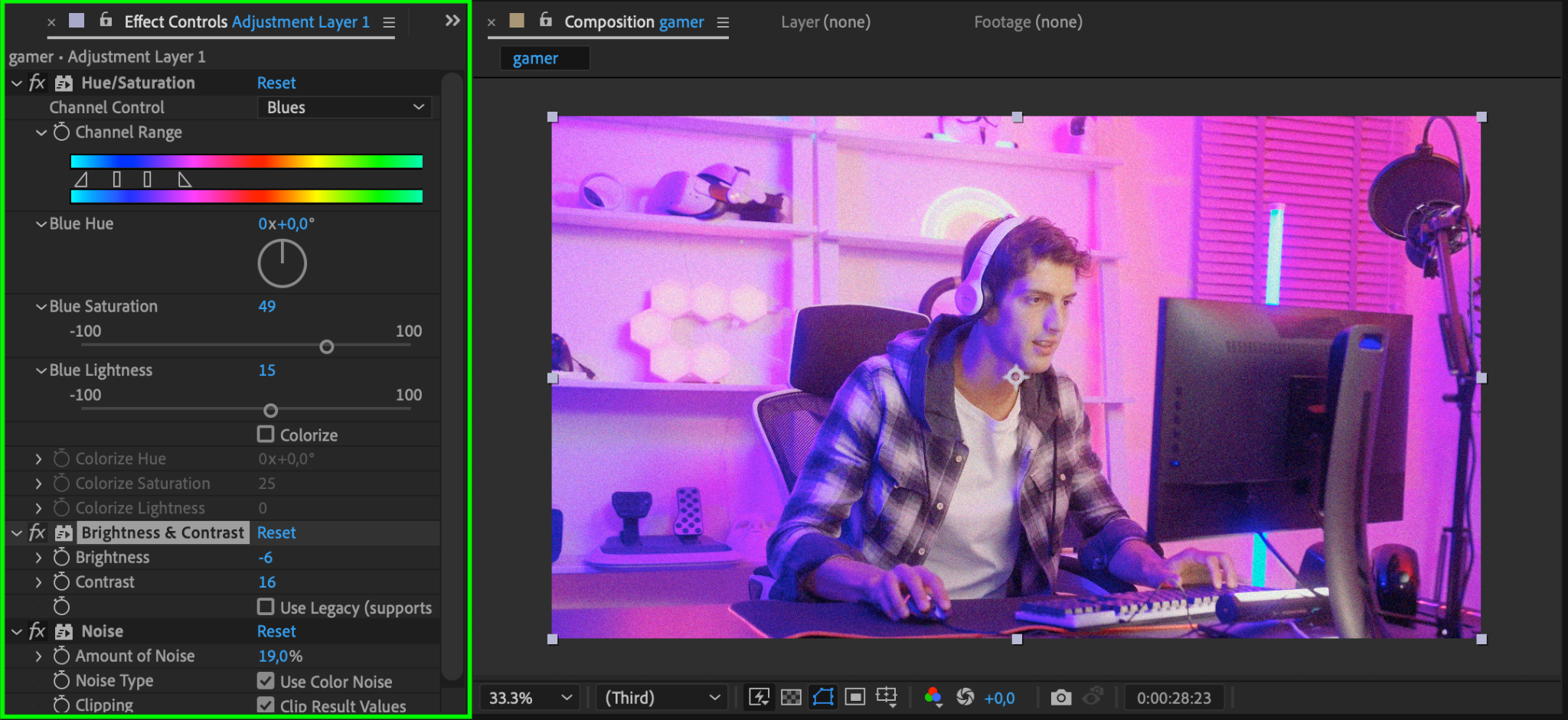Collapse the Blue Lightness property
This screenshot has height=720, width=1568.
41,370
